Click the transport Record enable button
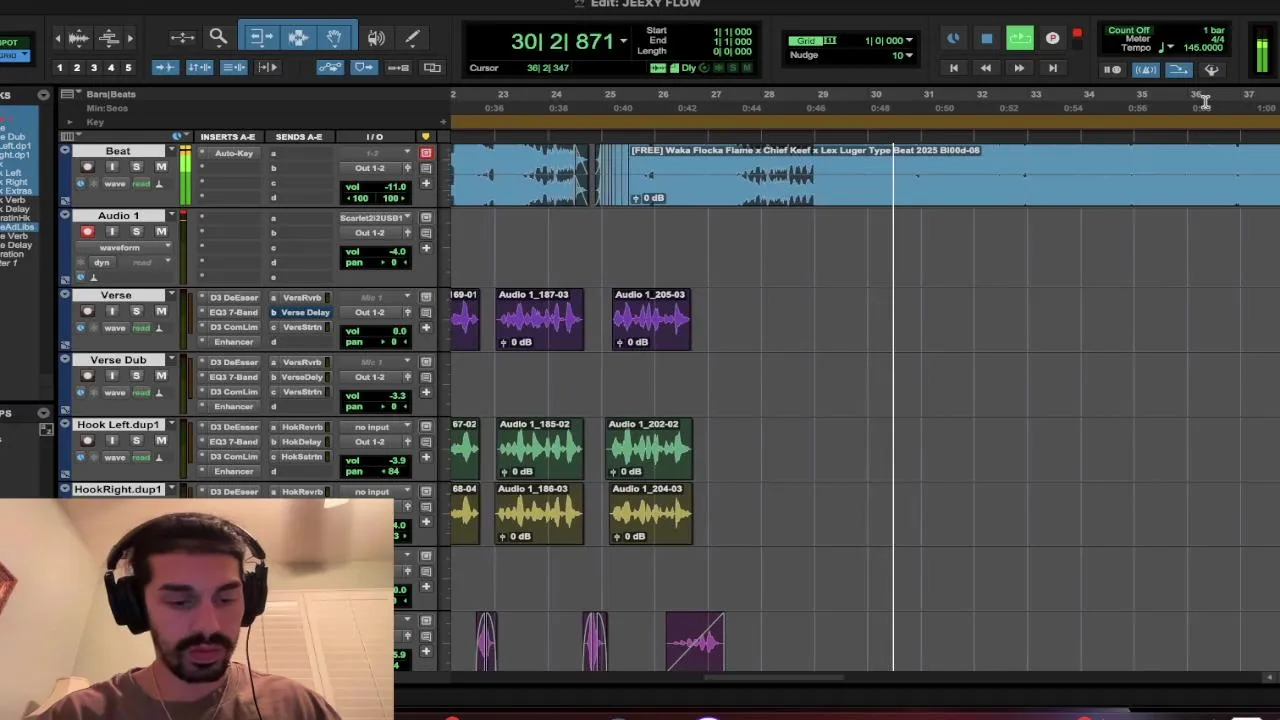Screen dimensions: 1280x720 [1052, 39]
